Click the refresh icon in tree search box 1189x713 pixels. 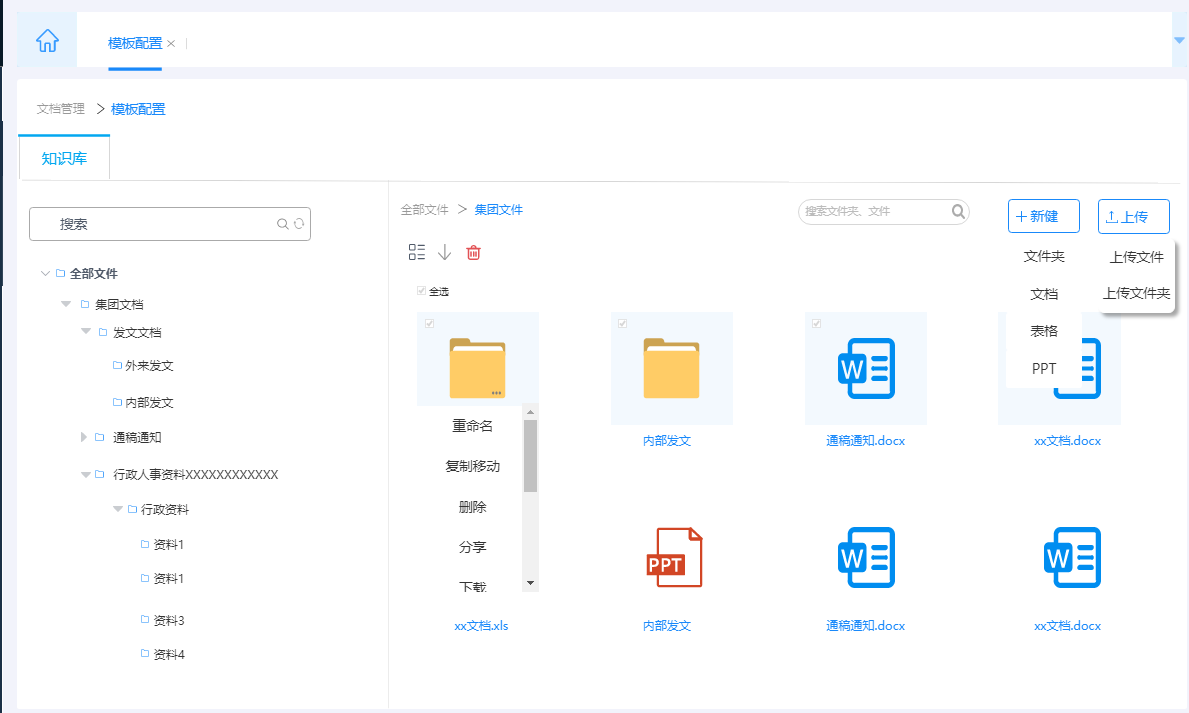click(299, 224)
